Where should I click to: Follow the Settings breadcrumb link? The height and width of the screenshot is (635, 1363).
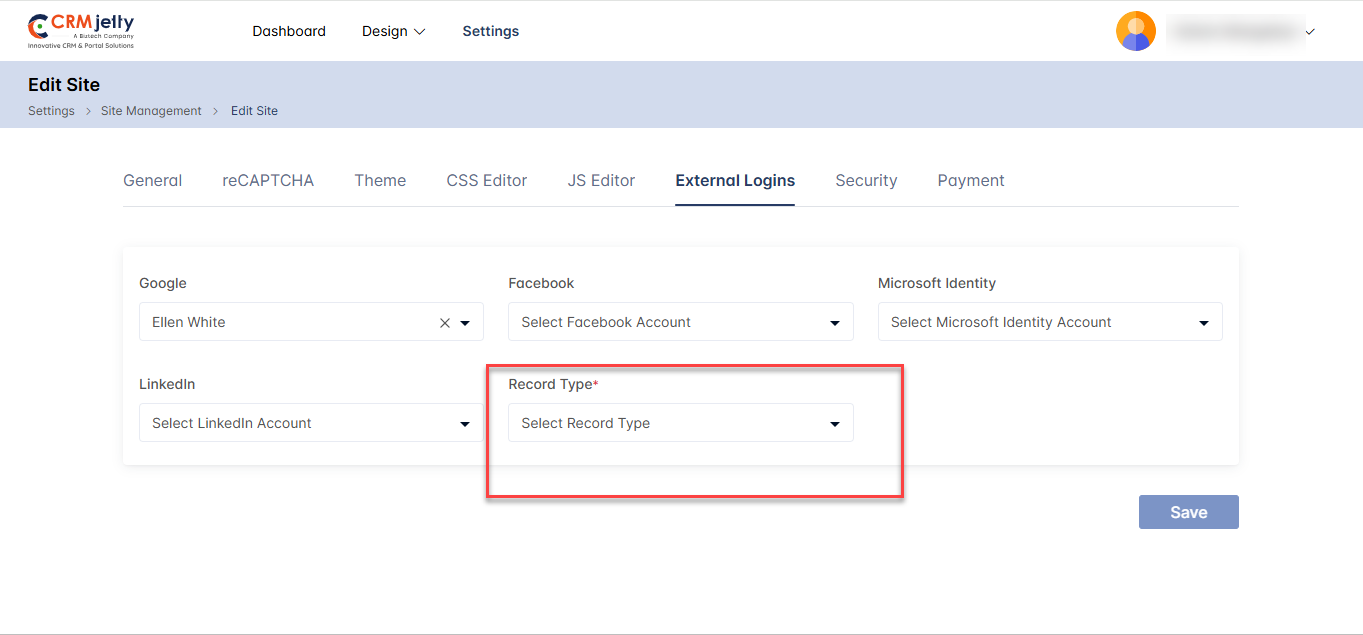(x=51, y=111)
